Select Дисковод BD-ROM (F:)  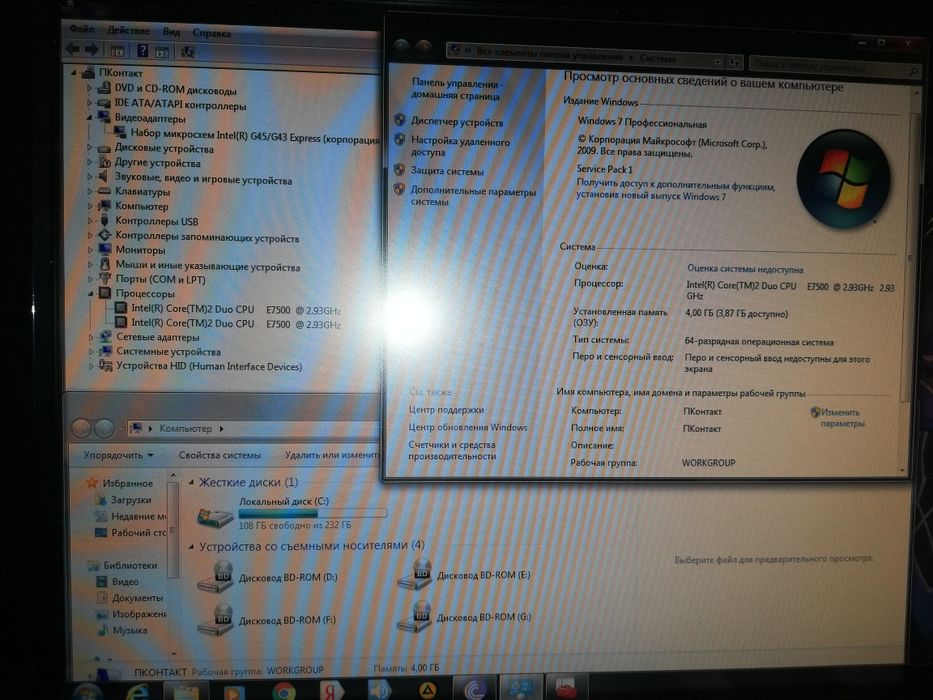267,619
